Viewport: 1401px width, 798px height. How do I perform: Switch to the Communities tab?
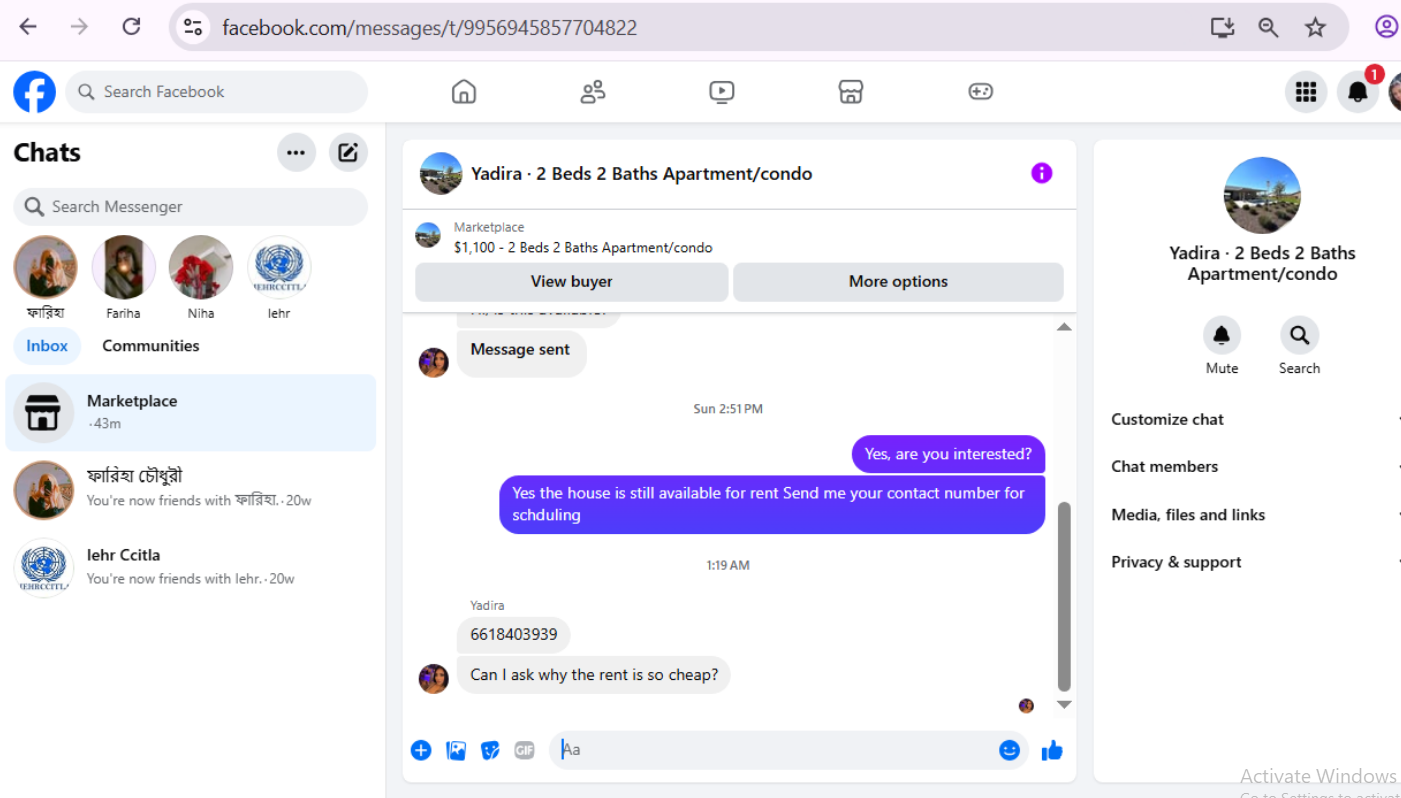click(x=151, y=346)
